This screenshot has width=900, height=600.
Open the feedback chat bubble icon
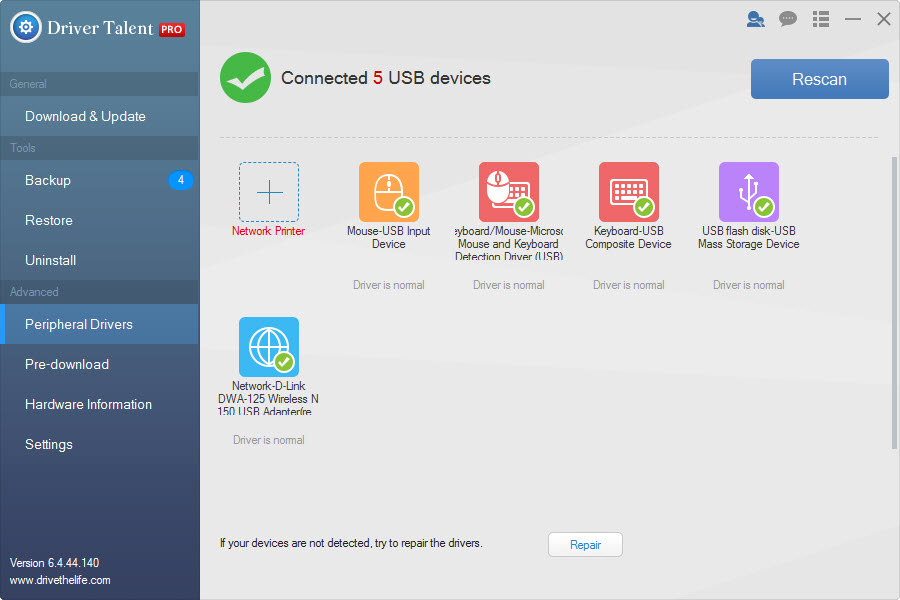pyautogui.click(x=788, y=19)
